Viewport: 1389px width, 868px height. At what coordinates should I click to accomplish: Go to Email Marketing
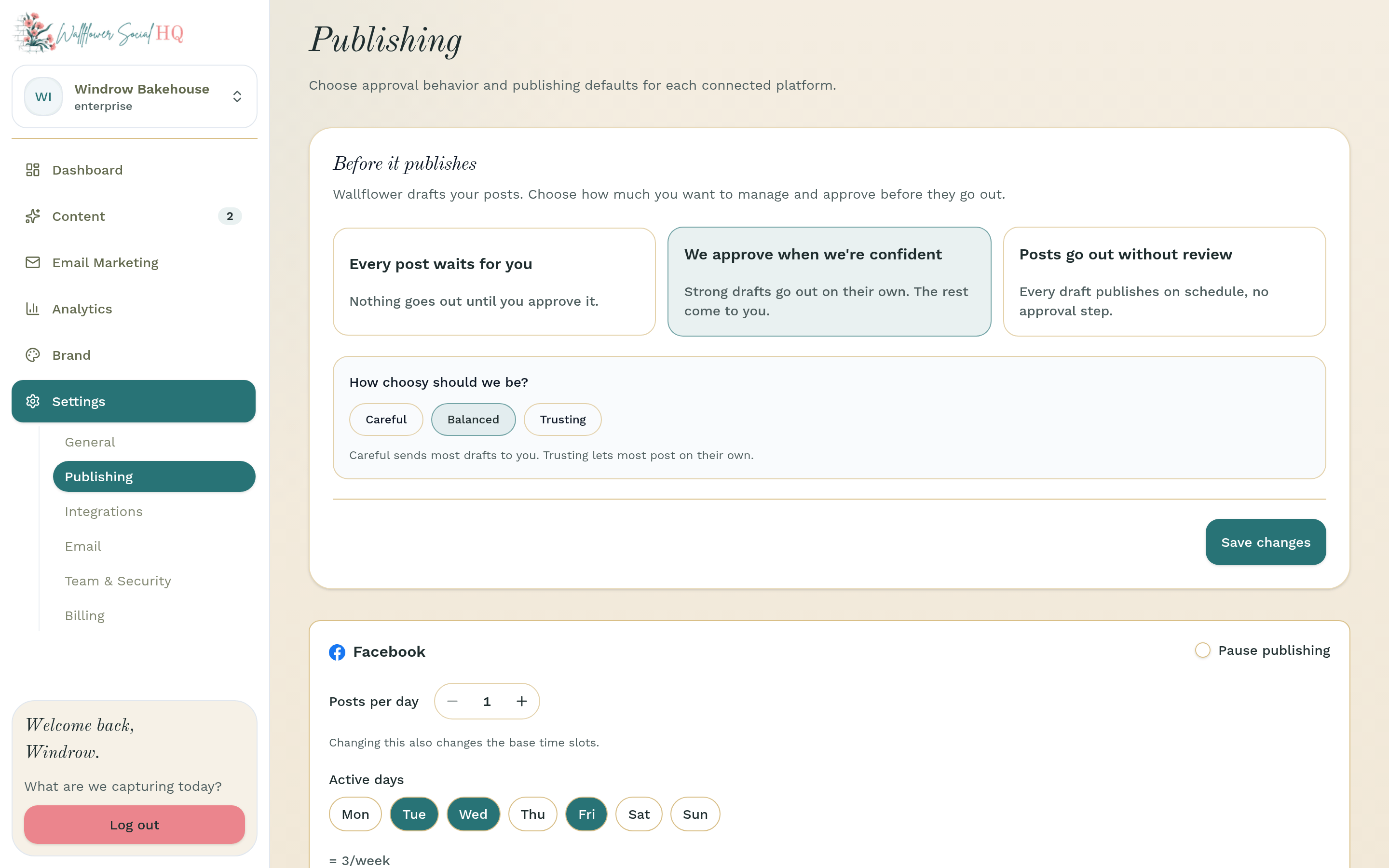(133, 262)
